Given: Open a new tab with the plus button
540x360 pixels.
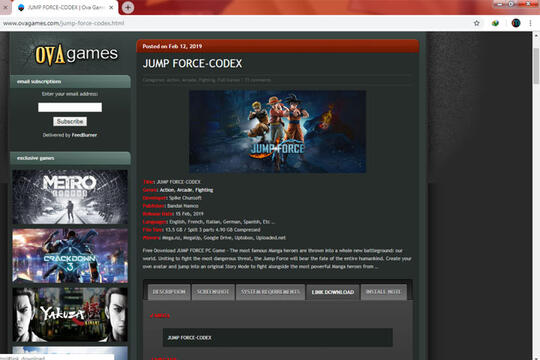Looking at the screenshot, I should click(128, 7).
